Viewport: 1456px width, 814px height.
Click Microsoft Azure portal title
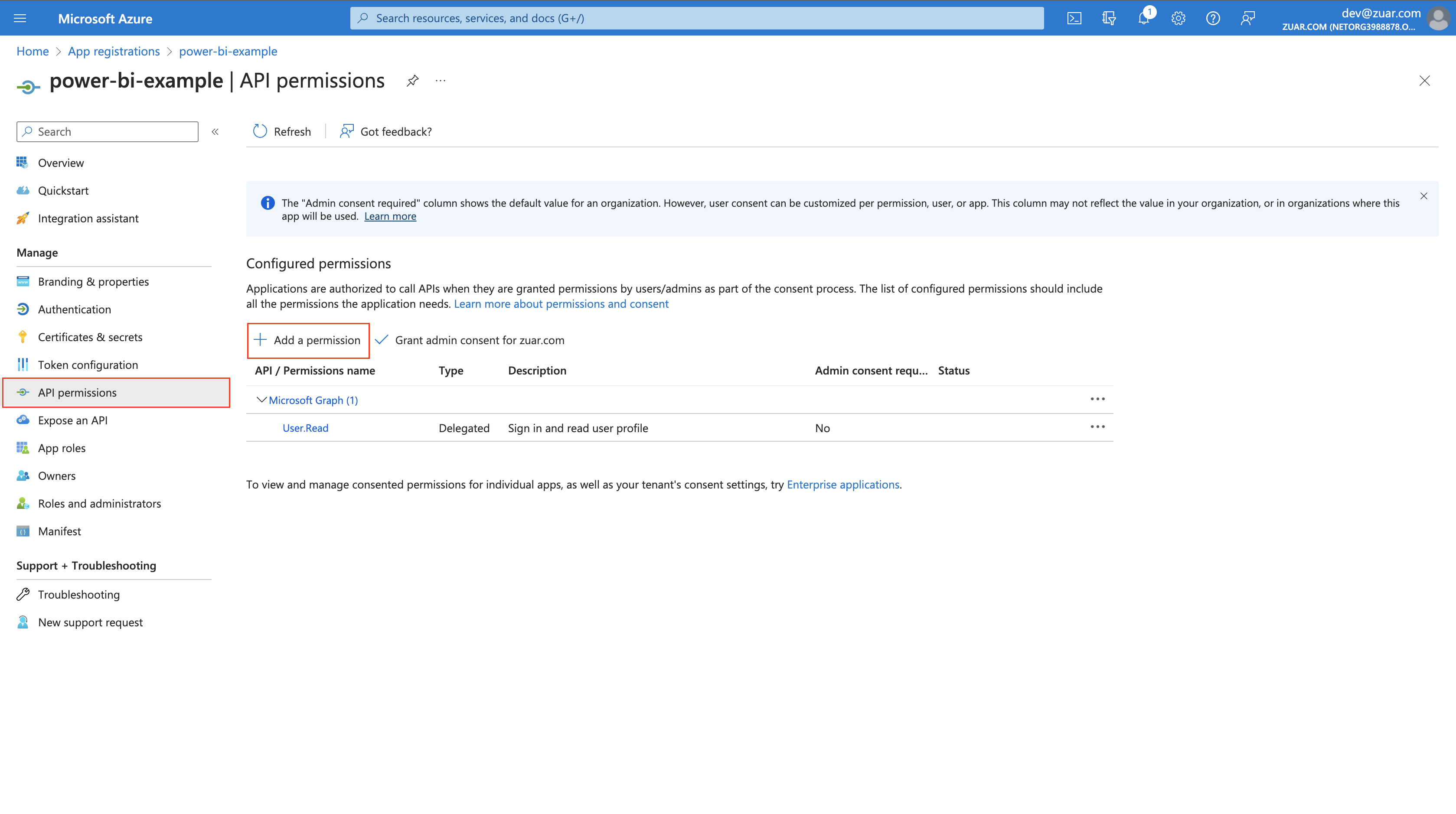(105, 19)
